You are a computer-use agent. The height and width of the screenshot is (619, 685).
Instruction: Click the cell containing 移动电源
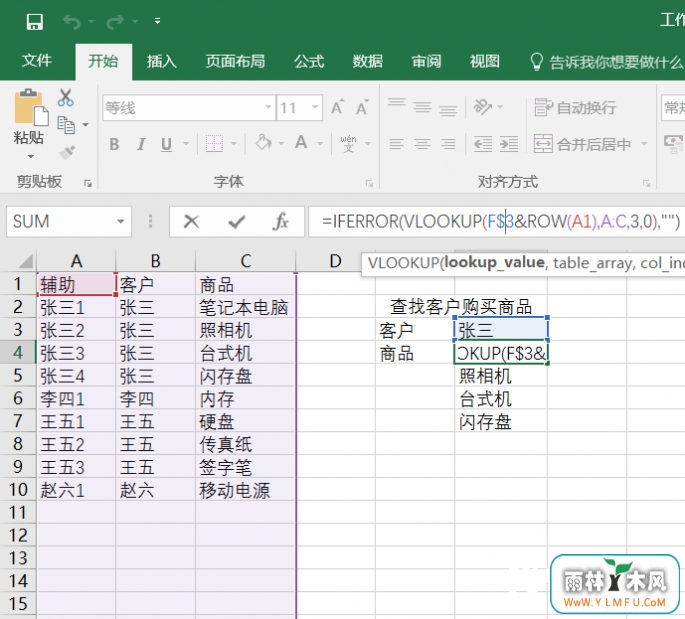click(x=246, y=490)
